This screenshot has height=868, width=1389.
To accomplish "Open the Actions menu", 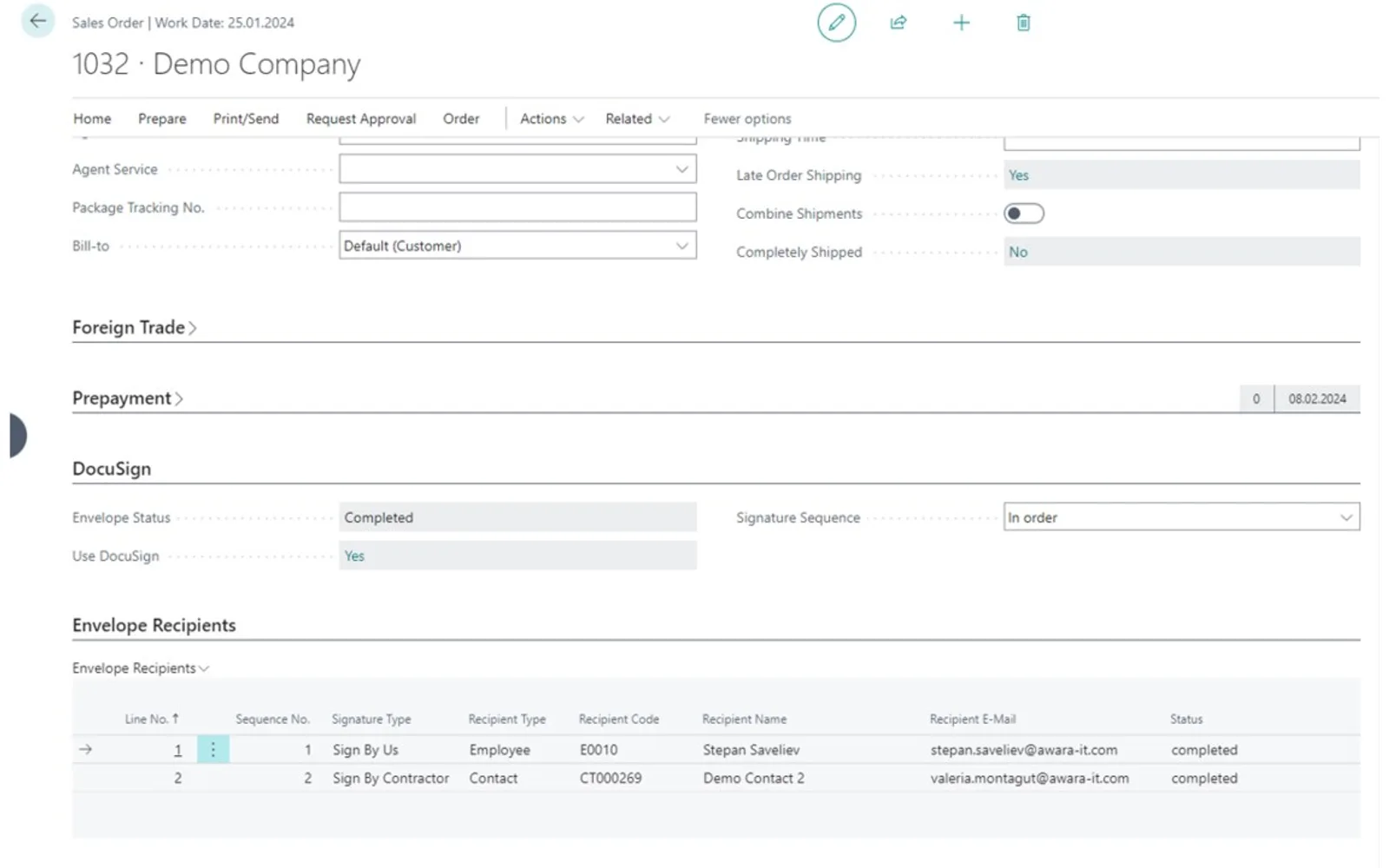I will [551, 119].
